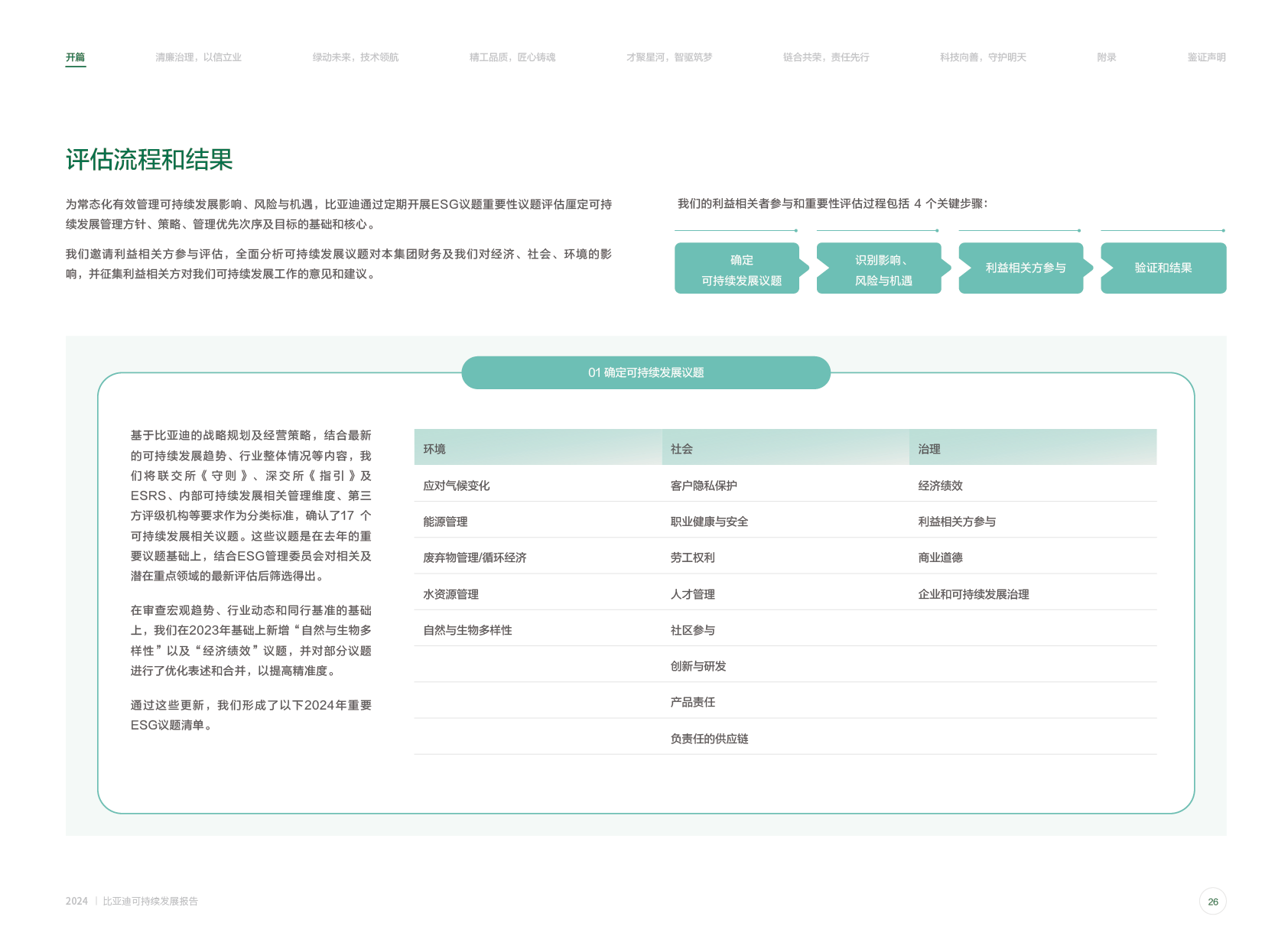This screenshot has height=949, width=1288.
Task: Click the 环境 column header
Action: coord(434,449)
